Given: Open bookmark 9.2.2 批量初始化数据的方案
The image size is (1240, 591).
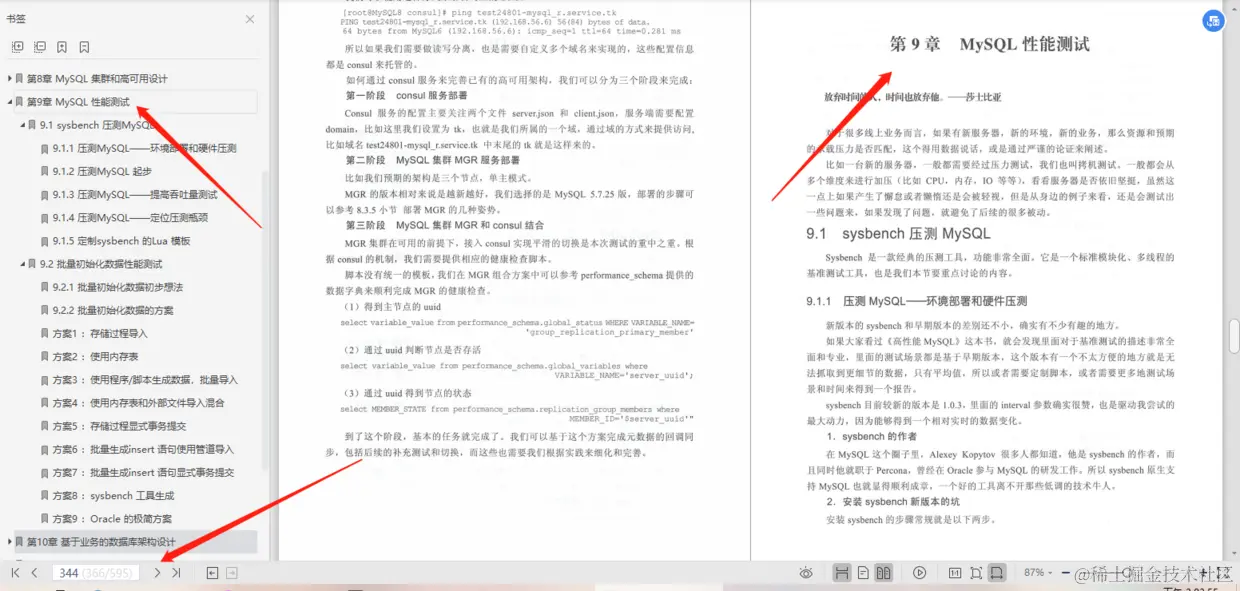Looking at the screenshot, I should 113,310.
